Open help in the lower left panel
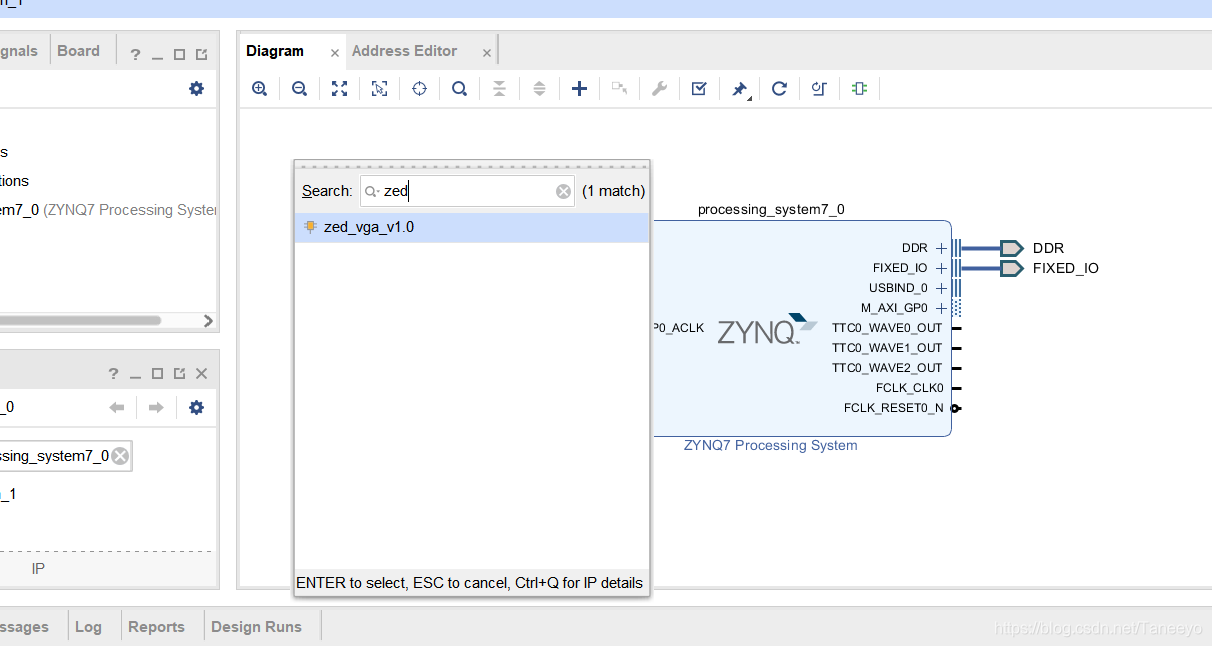The width and height of the screenshot is (1212, 647). (113, 374)
